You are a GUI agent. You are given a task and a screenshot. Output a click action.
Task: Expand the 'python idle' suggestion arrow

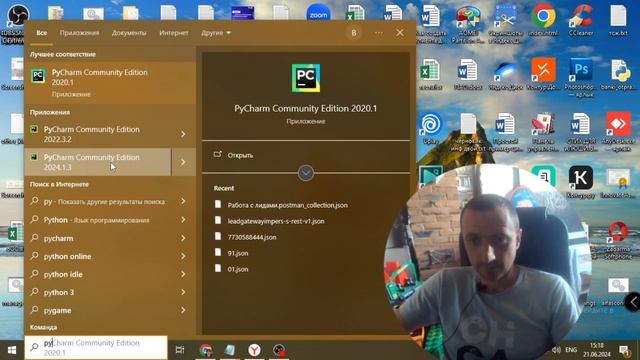click(x=183, y=274)
